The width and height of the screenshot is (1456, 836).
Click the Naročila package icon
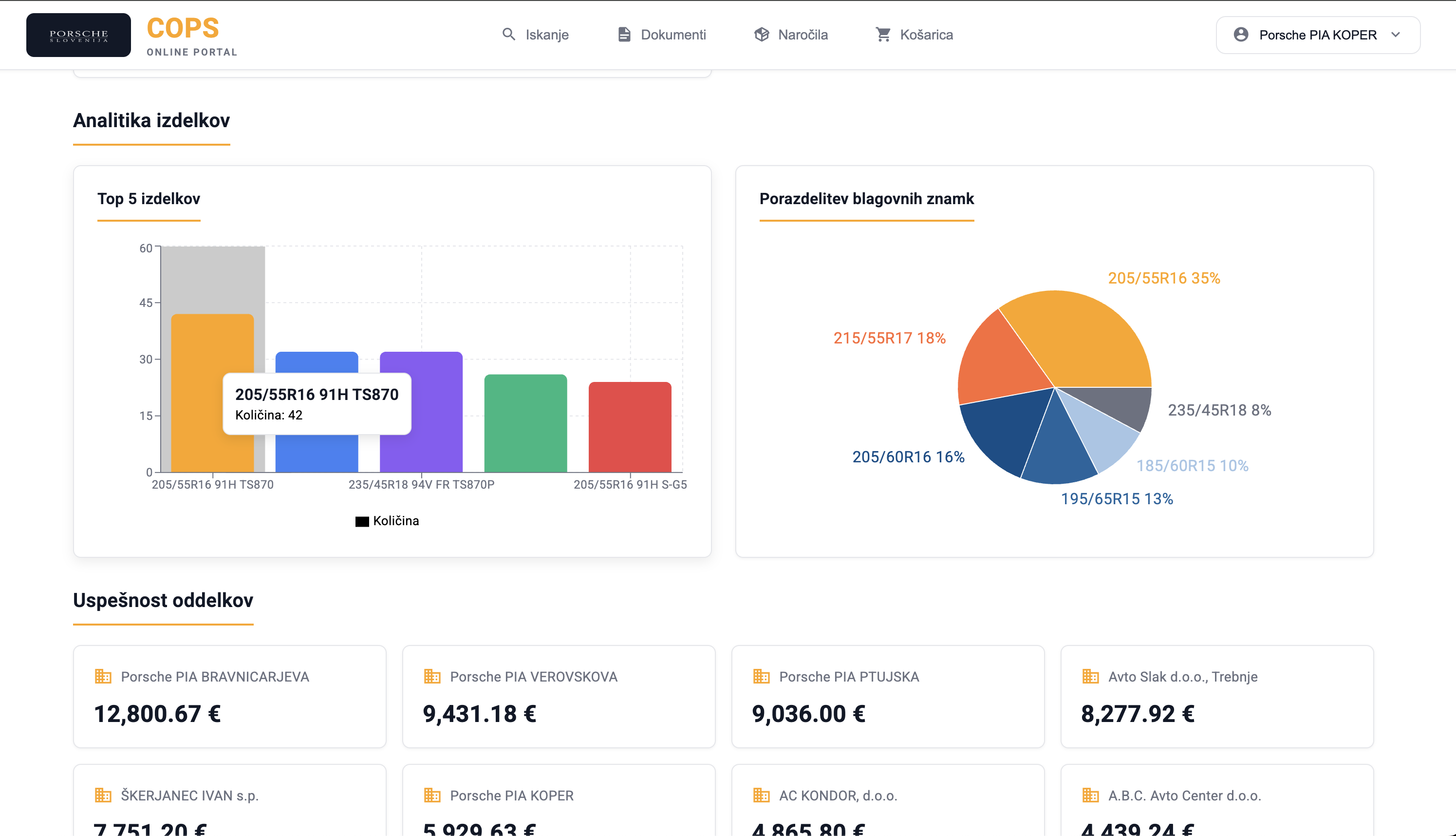click(762, 35)
